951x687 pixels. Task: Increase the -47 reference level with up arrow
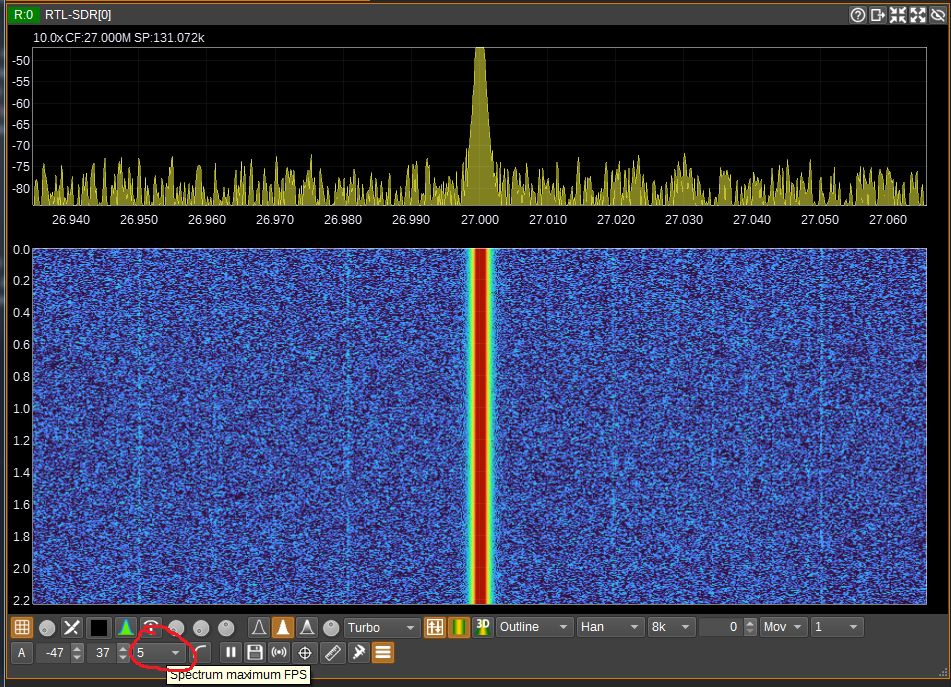click(x=77, y=648)
